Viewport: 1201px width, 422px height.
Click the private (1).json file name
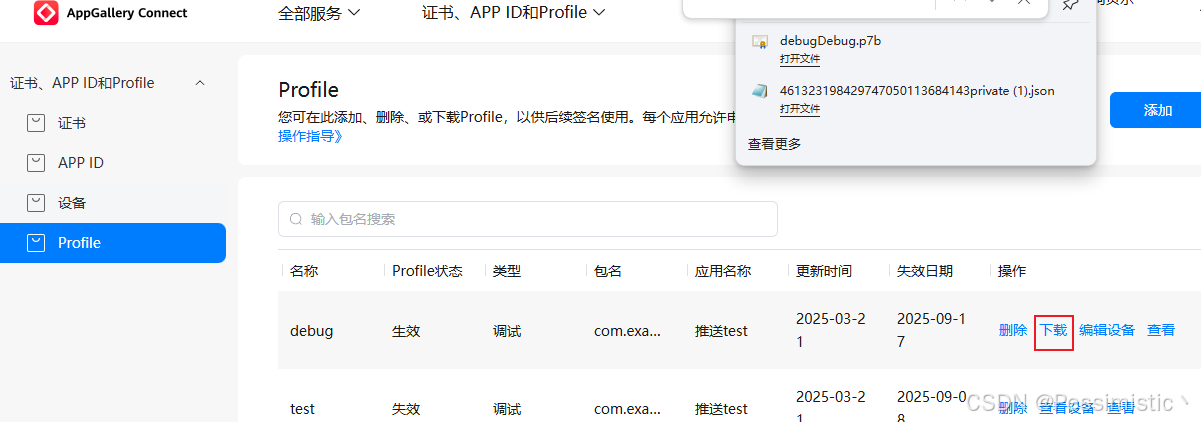coord(917,91)
